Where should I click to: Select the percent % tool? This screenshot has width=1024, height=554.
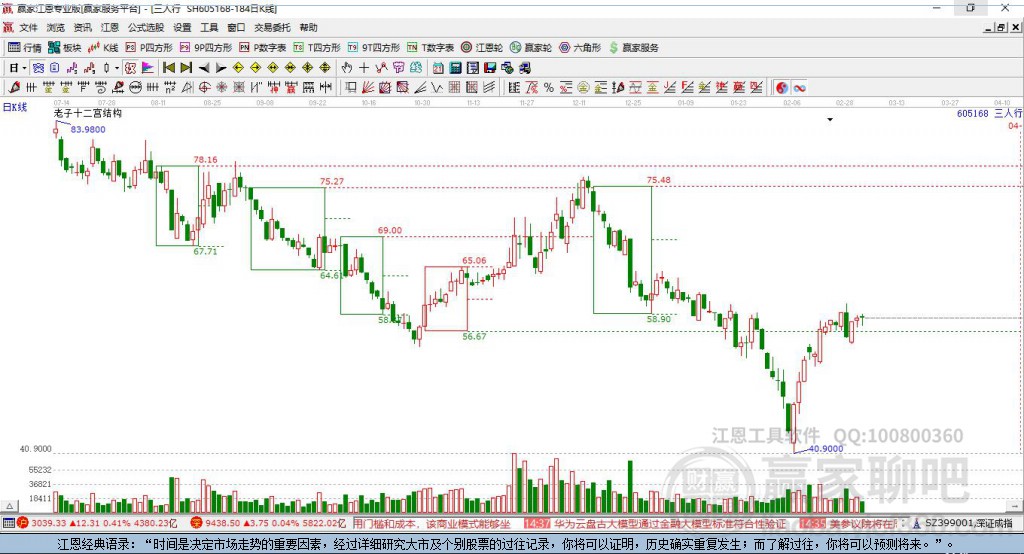[549, 87]
